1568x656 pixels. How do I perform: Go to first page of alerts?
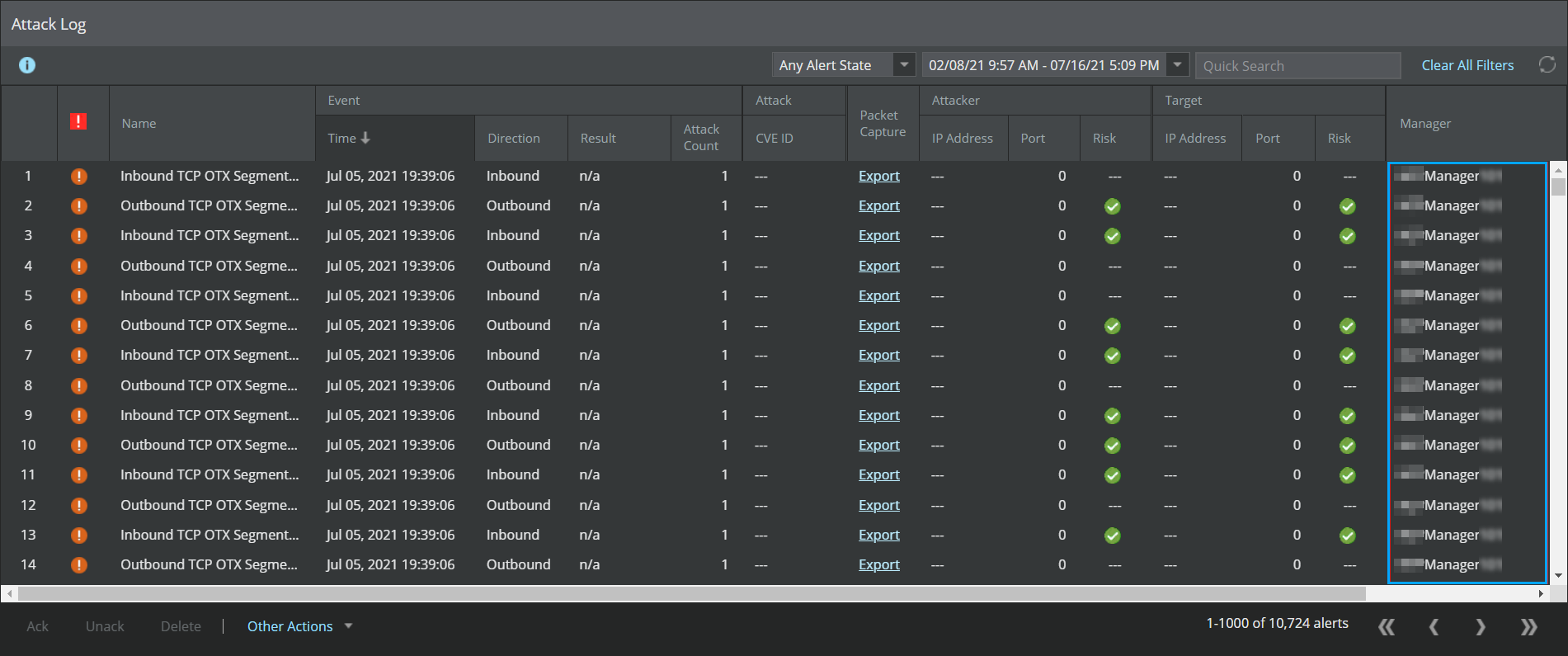pyautogui.click(x=1387, y=627)
